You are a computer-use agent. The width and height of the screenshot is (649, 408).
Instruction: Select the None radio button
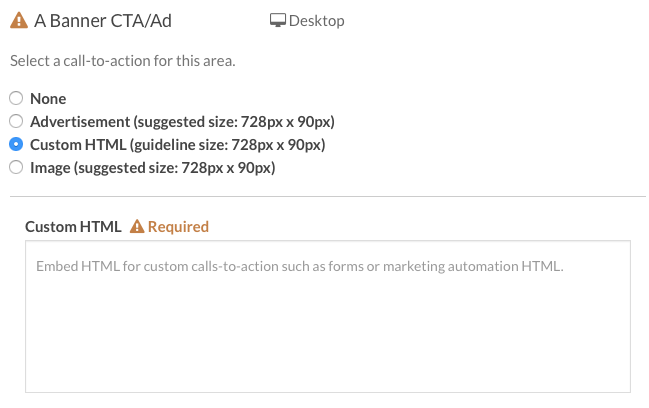pyautogui.click(x=16, y=98)
